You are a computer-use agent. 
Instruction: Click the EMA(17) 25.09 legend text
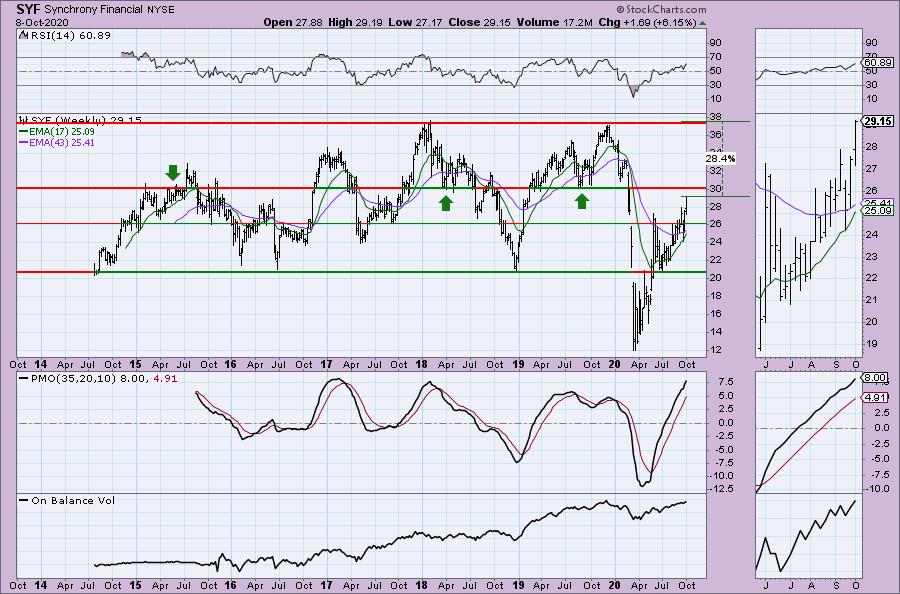pyautogui.click(x=63, y=132)
